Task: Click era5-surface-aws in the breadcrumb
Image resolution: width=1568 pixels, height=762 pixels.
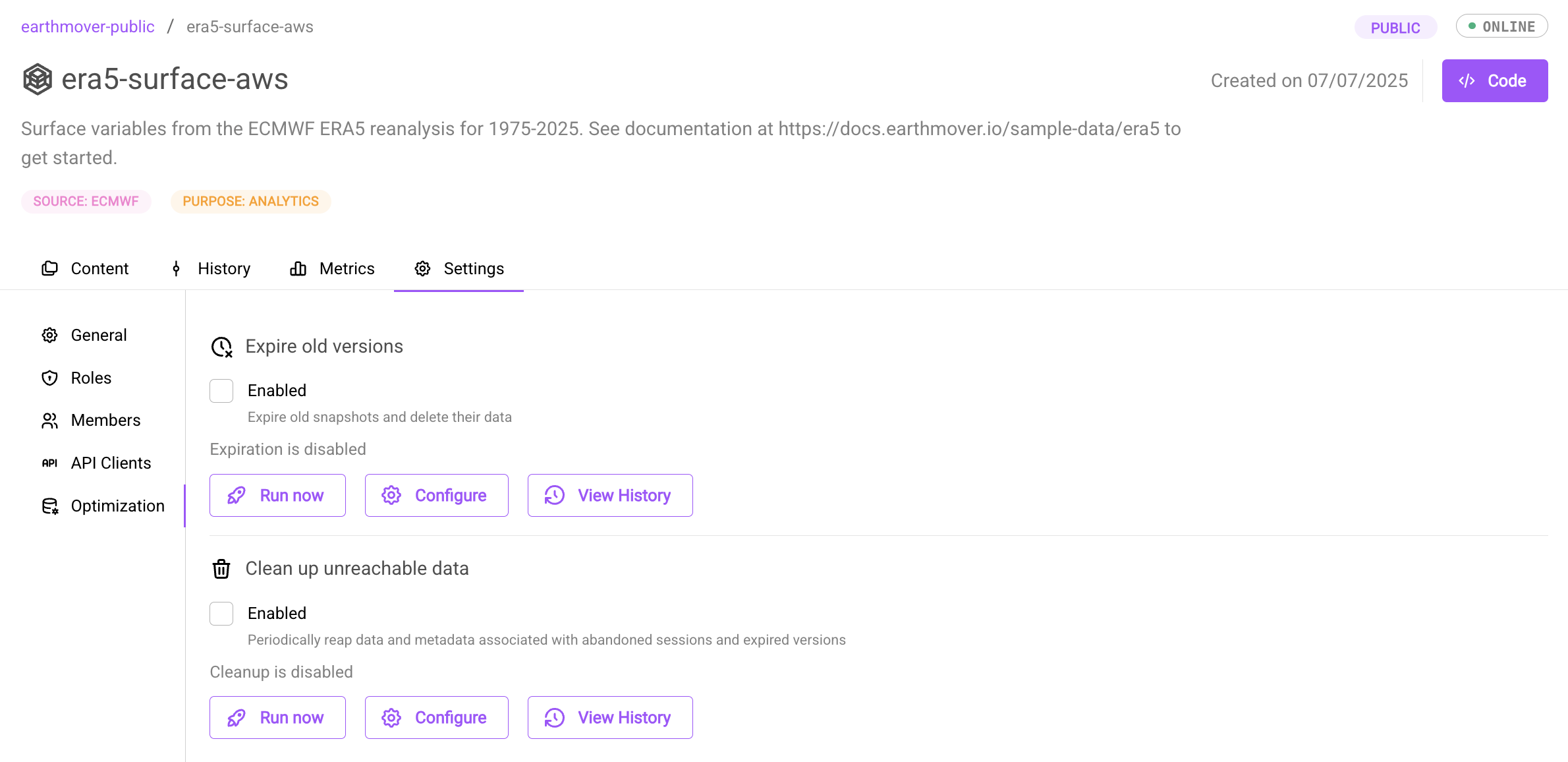Action: (250, 26)
